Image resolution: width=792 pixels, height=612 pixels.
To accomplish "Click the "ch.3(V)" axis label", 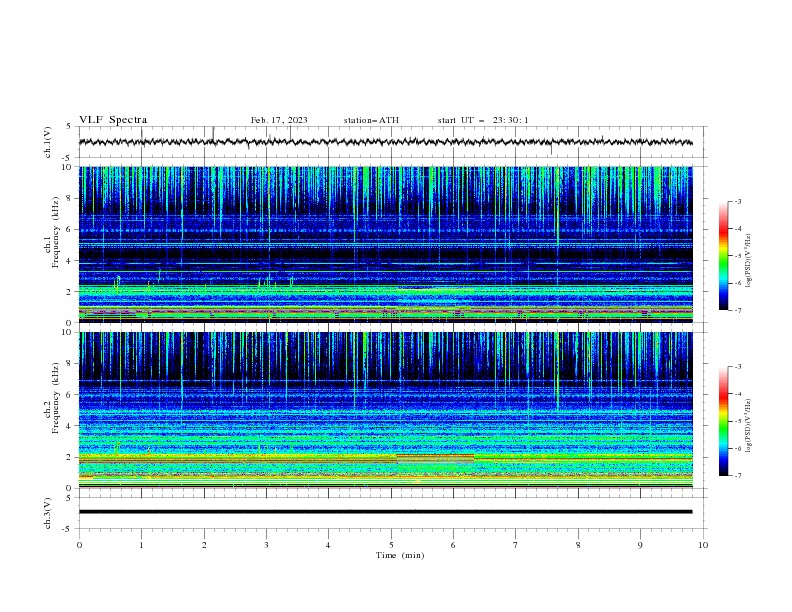I will pos(48,513).
